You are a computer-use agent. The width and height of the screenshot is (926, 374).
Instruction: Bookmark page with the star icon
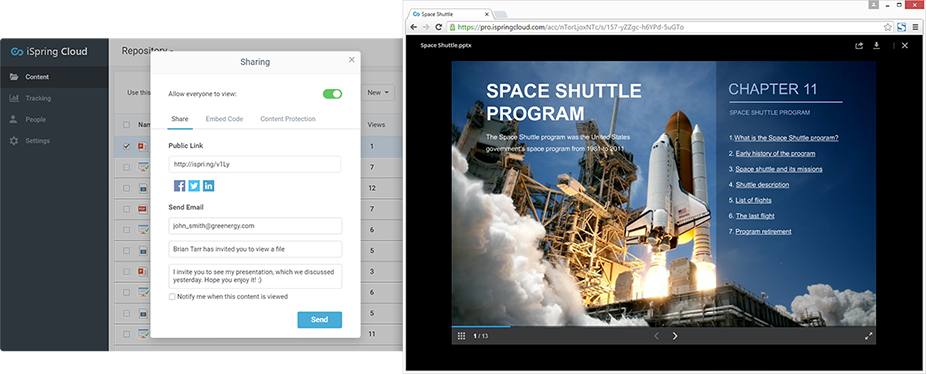click(888, 27)
